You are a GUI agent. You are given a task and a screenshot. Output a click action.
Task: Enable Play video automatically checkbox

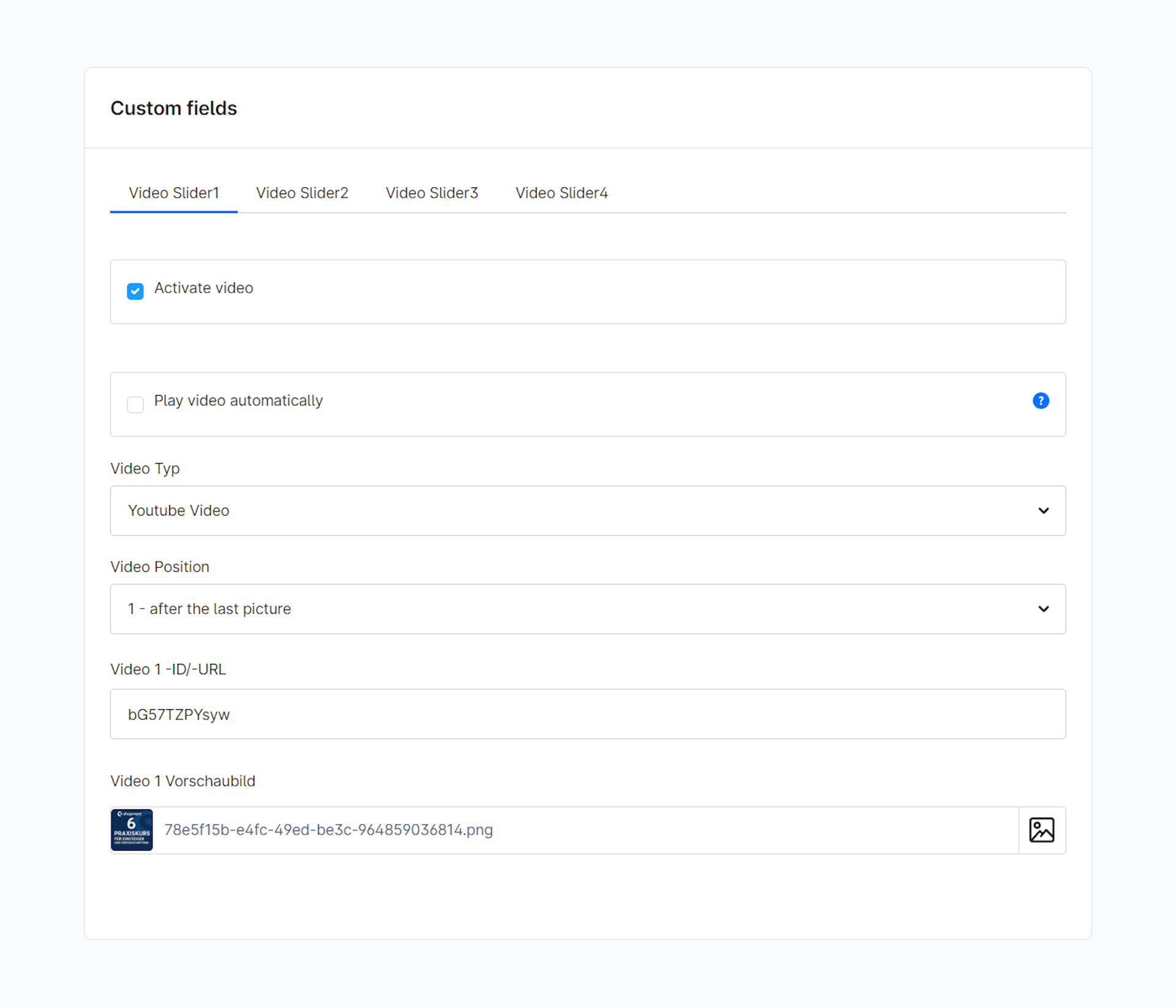pyautogui.click(x=135, y=404)
